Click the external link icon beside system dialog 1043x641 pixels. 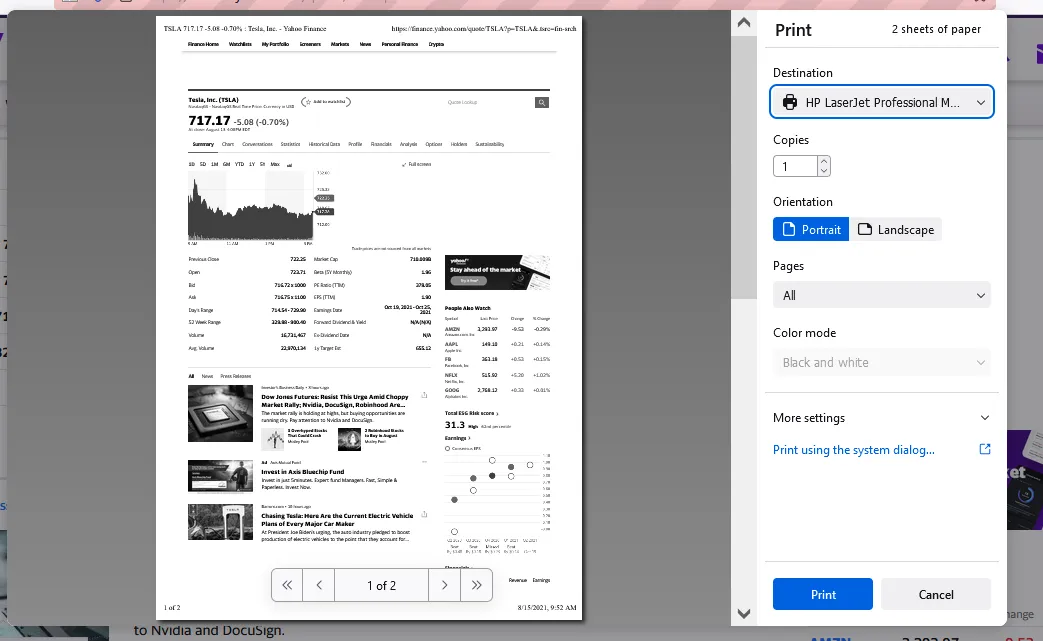[985, 449]
